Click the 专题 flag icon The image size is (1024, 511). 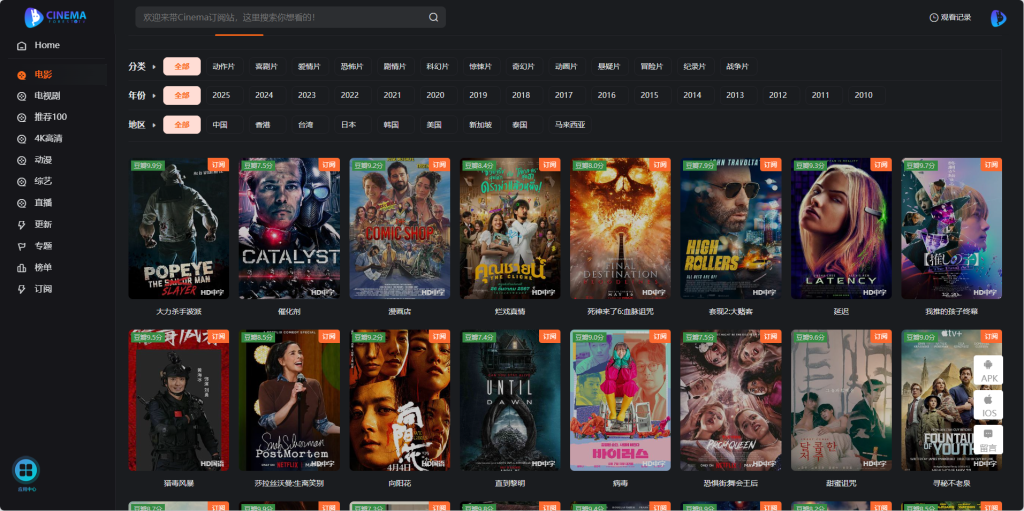click(x=22, y=246)
